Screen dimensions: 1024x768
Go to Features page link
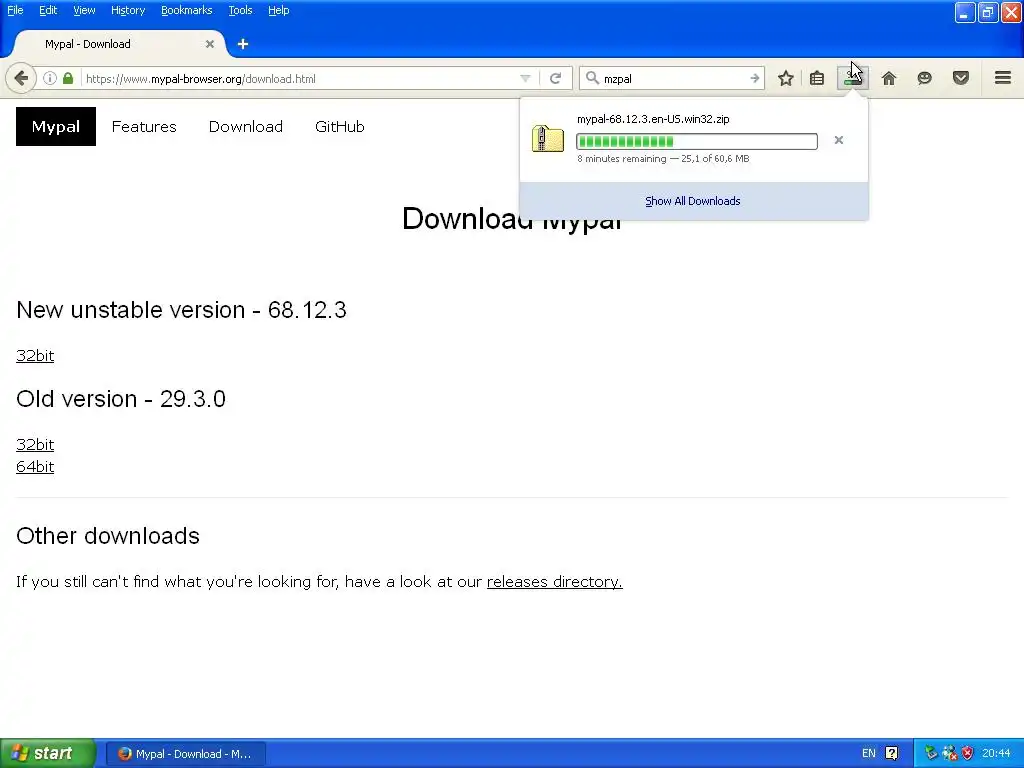tap(144, 127)
